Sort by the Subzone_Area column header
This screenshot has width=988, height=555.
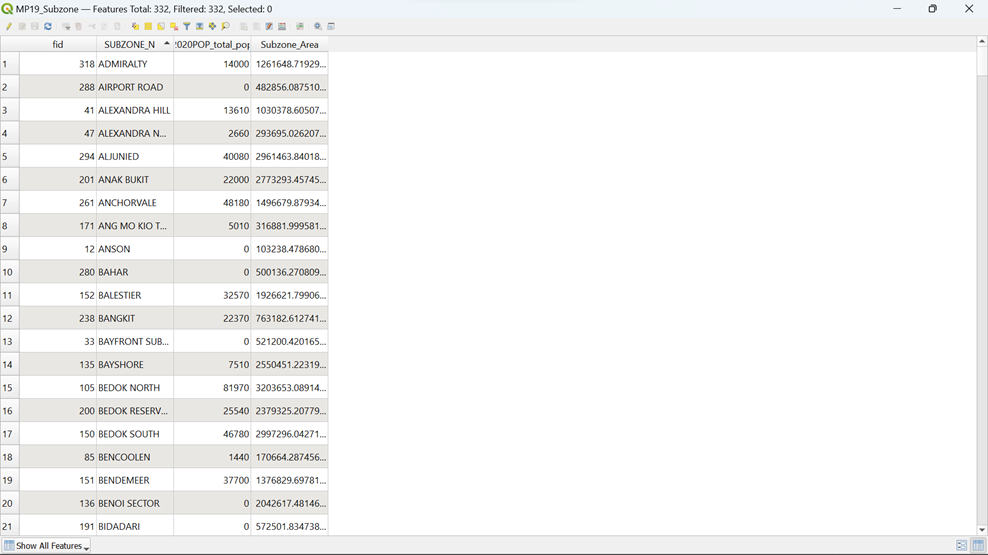tap(289, 44)
